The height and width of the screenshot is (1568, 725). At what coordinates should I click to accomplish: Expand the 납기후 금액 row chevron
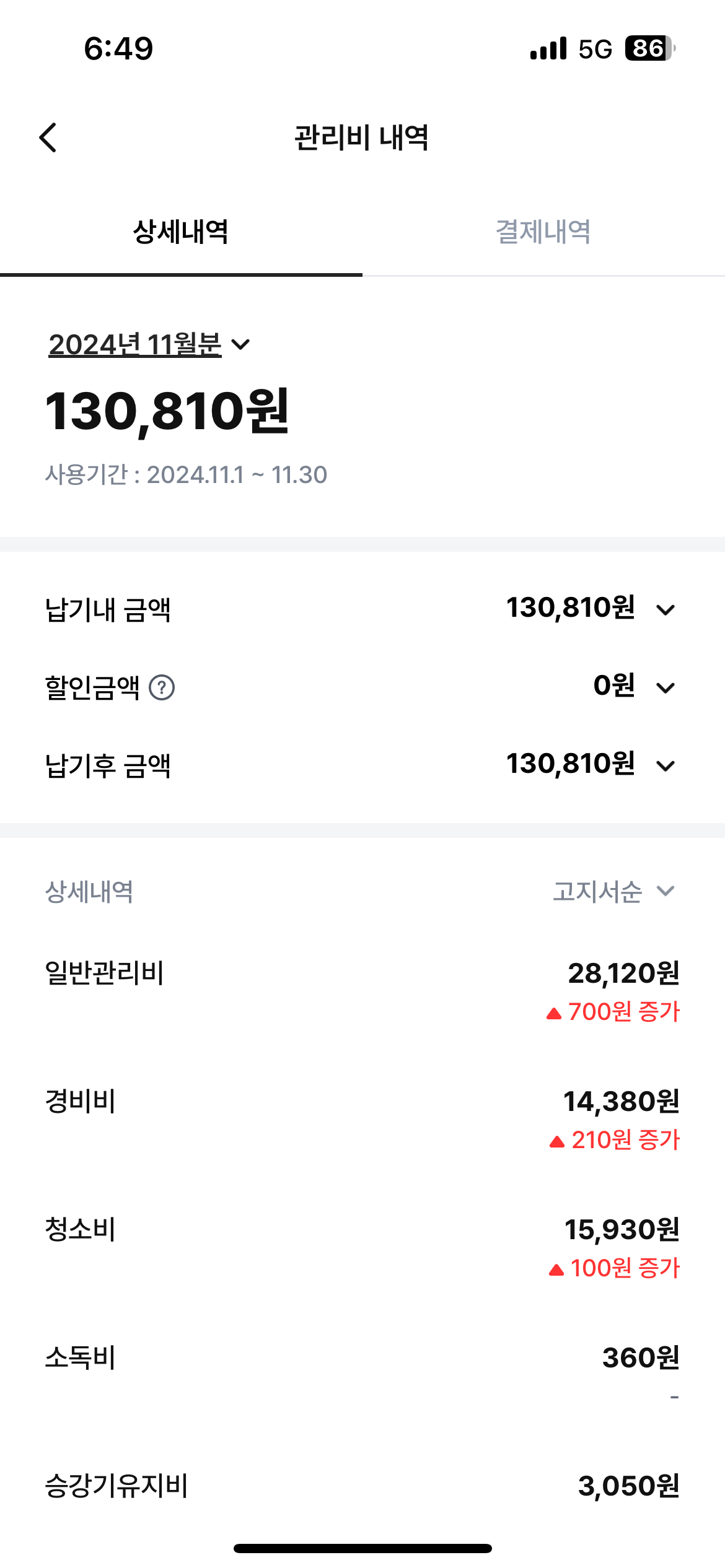click(x=666, y=766)
